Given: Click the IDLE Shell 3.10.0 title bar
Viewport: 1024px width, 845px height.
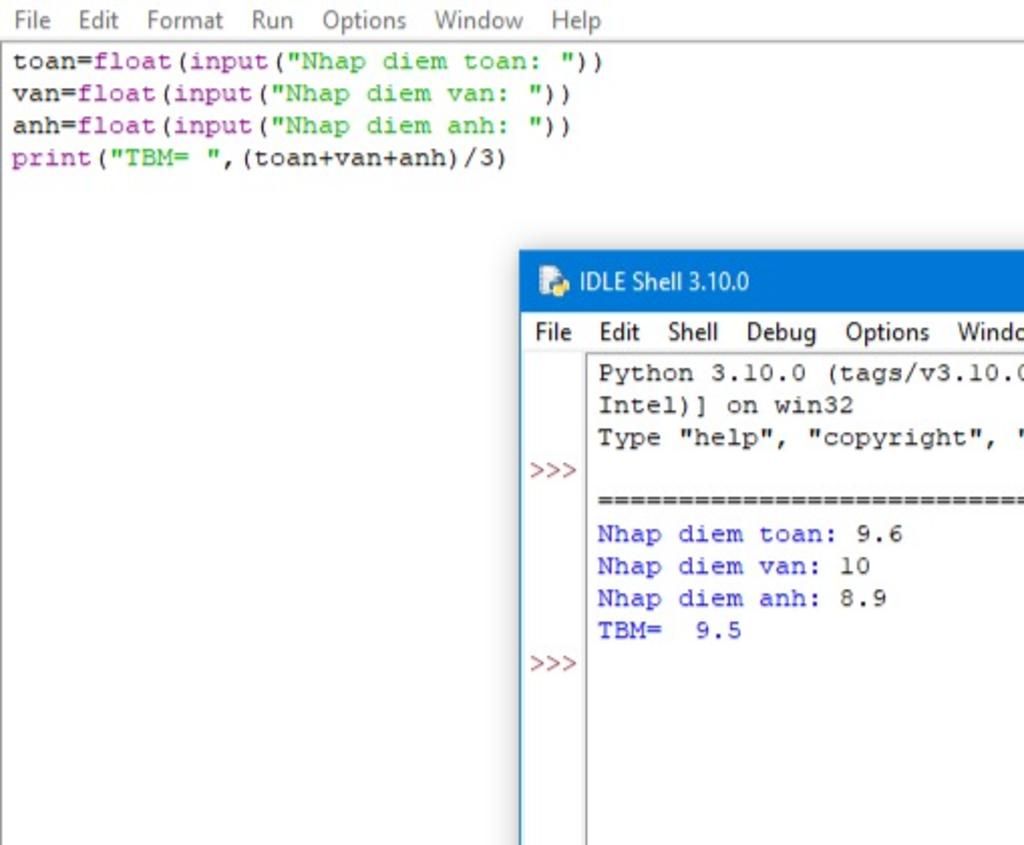Looking at the screenshot, I should [772, 281].
